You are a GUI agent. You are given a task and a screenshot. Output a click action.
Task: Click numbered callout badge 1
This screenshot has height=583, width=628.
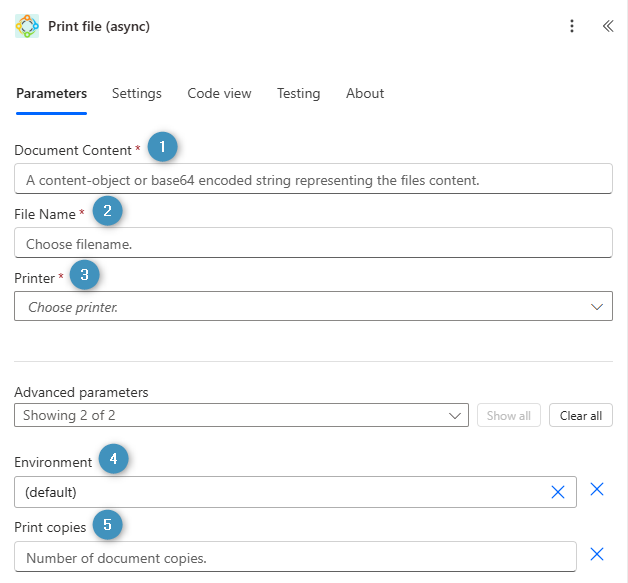click(162, 147)
